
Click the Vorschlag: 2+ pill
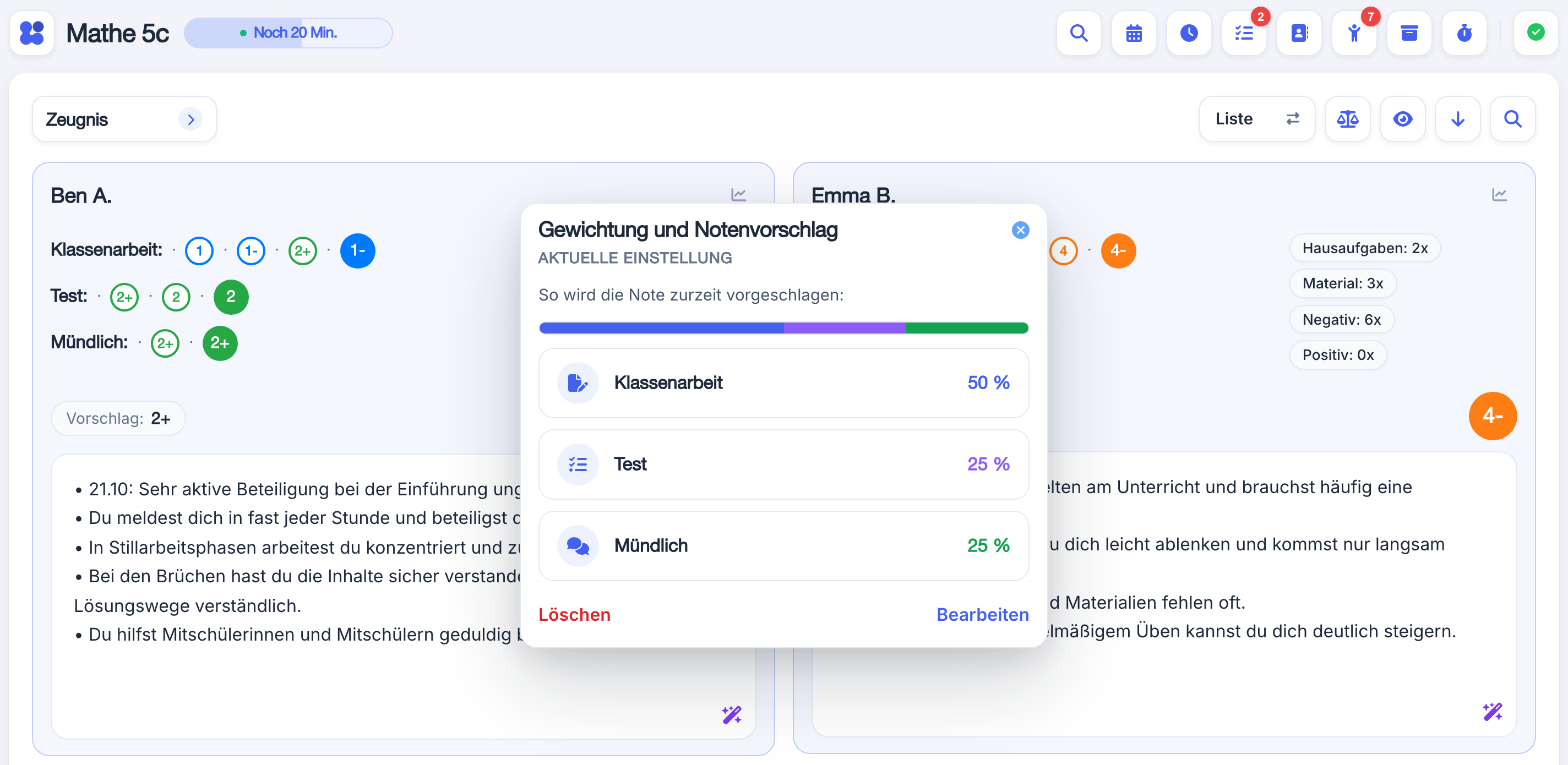tap(118, 418)
